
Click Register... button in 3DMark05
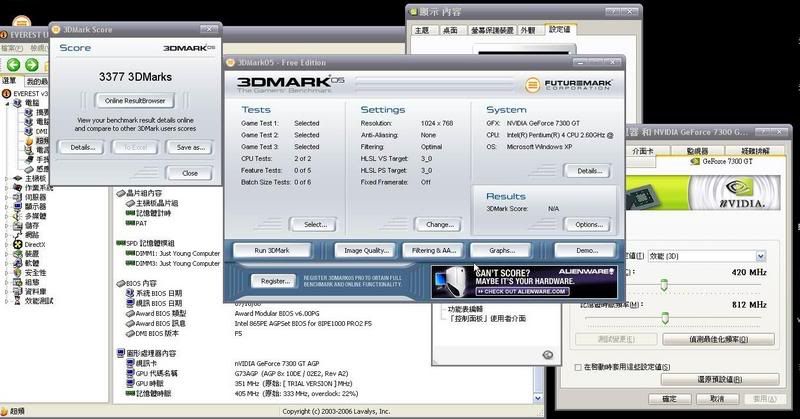275,281
